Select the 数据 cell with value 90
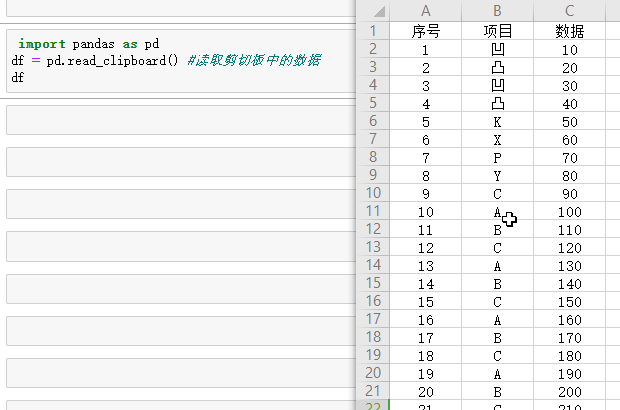 569,194
